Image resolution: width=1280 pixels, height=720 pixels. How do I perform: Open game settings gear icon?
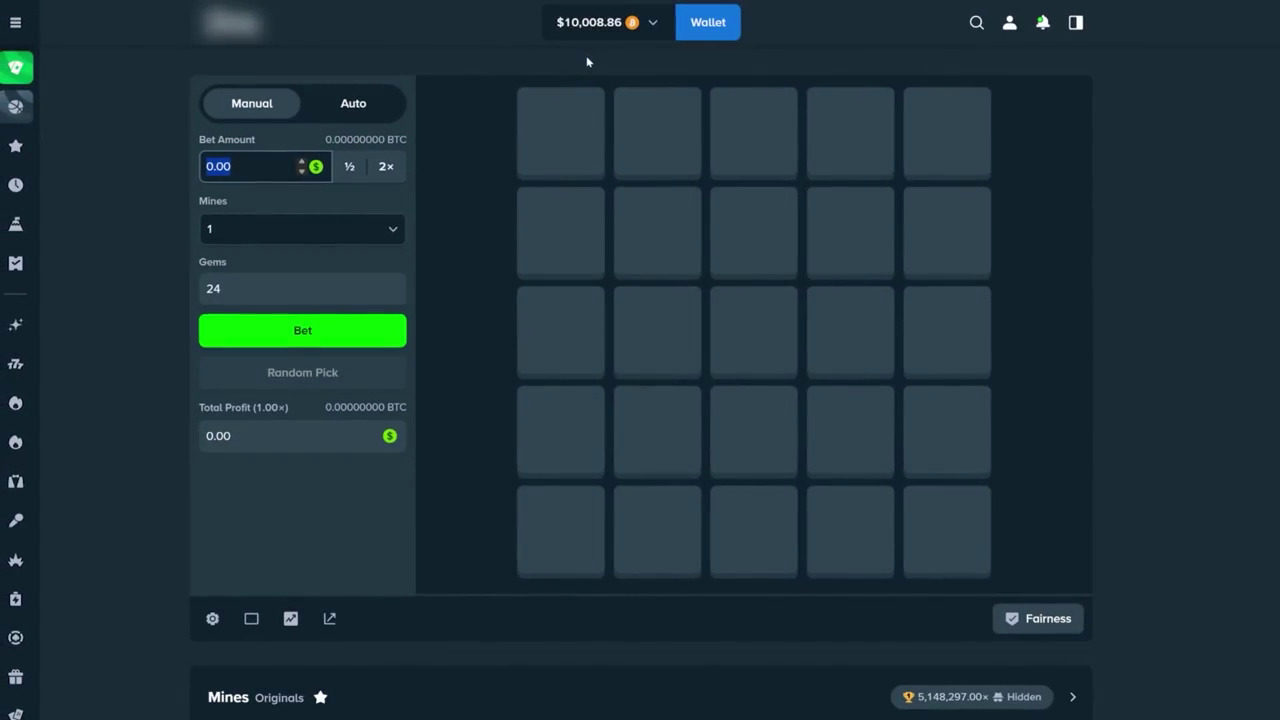click(x=212, y=619)
